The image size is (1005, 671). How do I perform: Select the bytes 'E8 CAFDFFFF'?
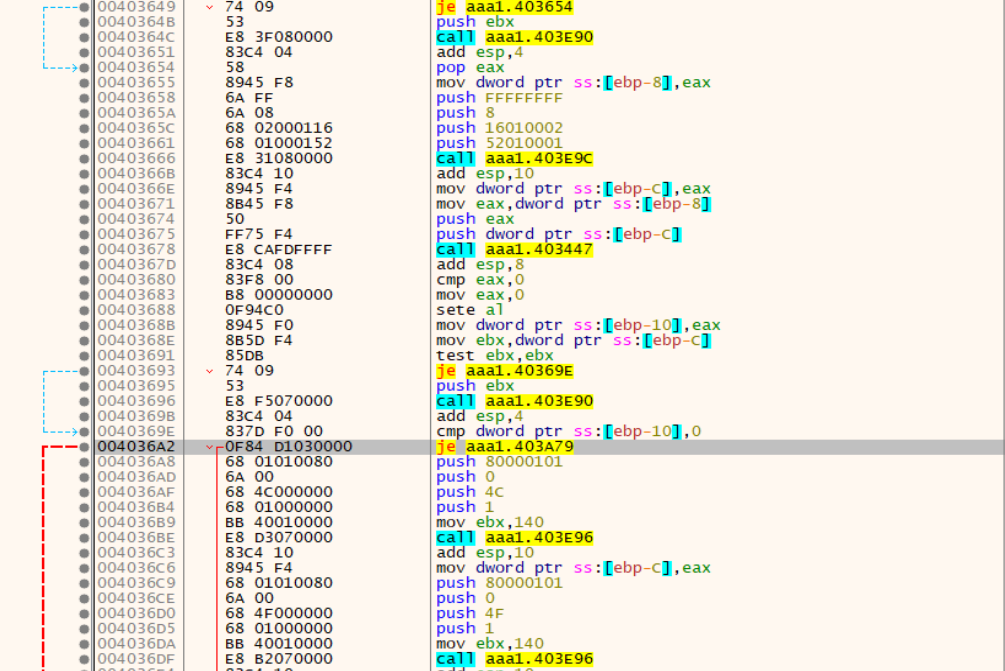pos(279,249)
